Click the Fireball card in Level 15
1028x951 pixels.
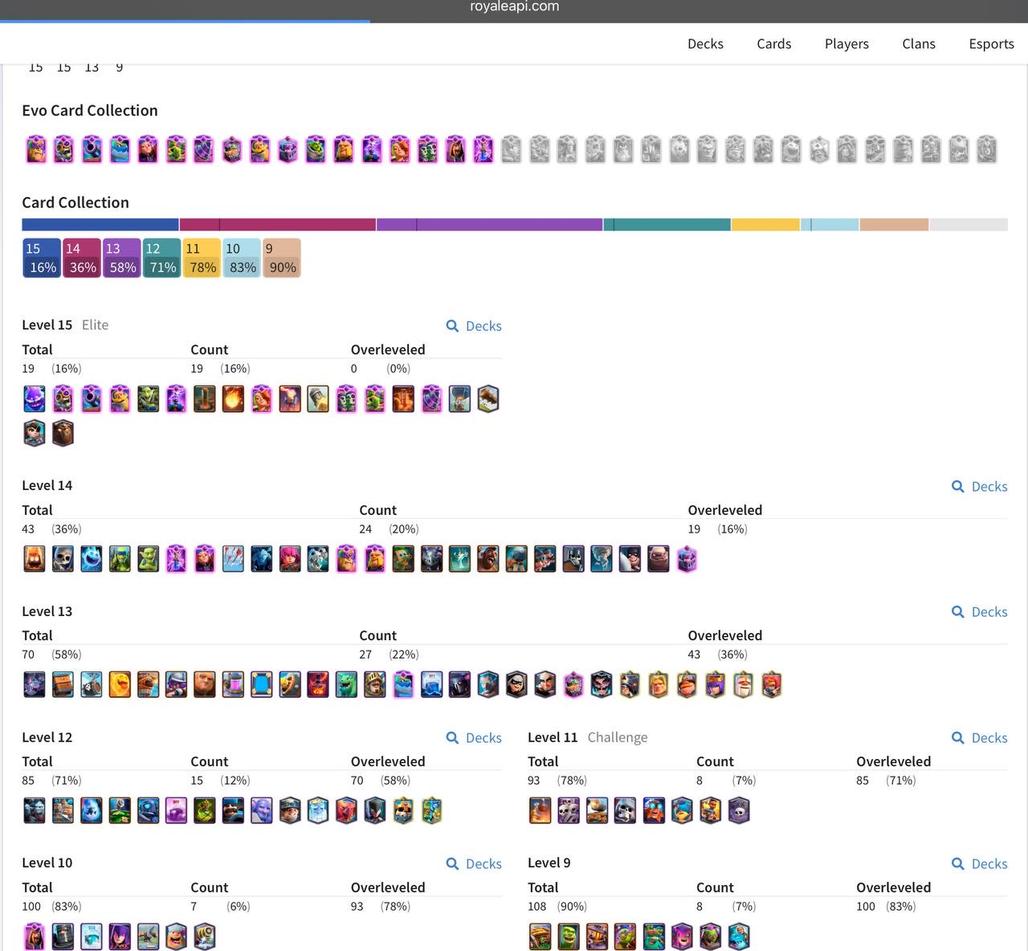233,398
